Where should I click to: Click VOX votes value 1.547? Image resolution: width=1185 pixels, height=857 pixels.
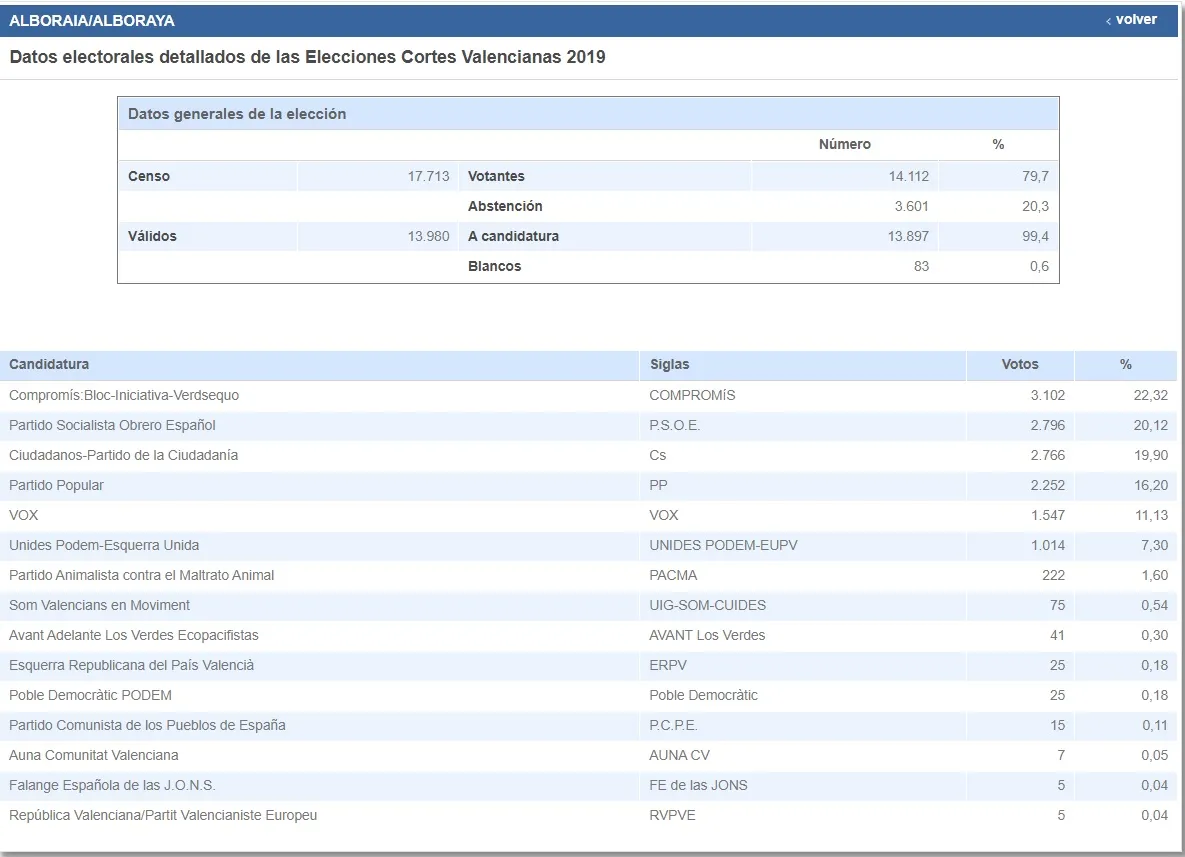tap(1047, 515)
